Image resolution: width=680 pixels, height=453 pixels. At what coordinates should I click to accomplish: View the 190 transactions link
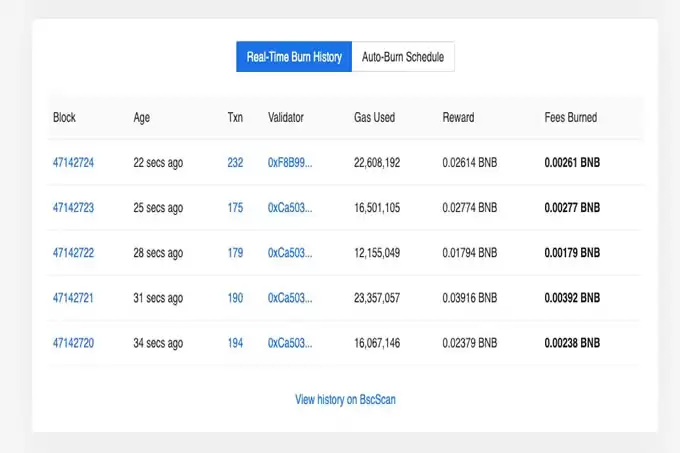(235, 298)
